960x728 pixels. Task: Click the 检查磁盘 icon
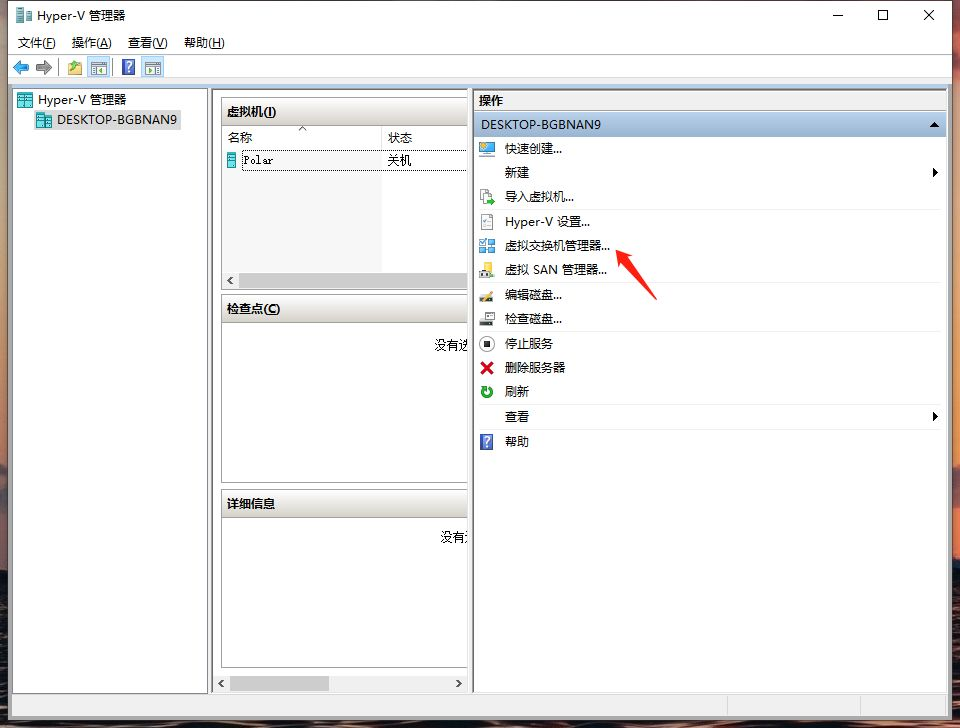(x=487, y=319)
